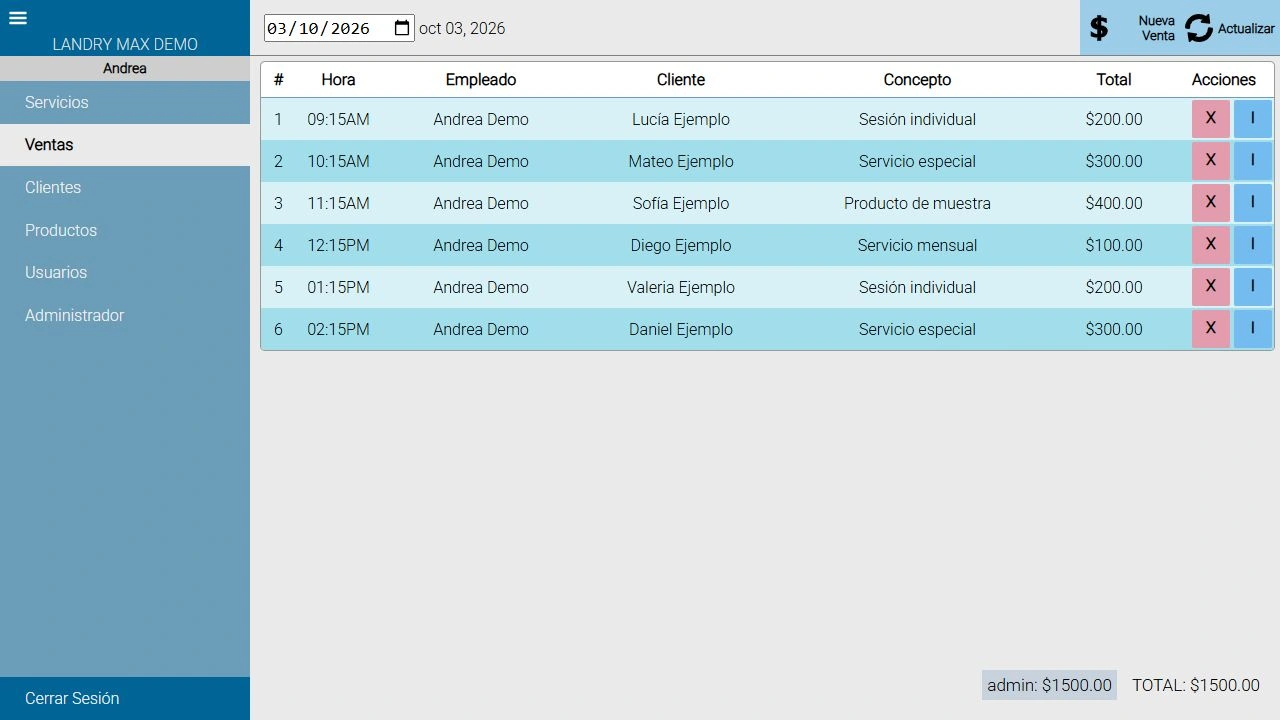Open the calendar picker in date field

(402, 28)
